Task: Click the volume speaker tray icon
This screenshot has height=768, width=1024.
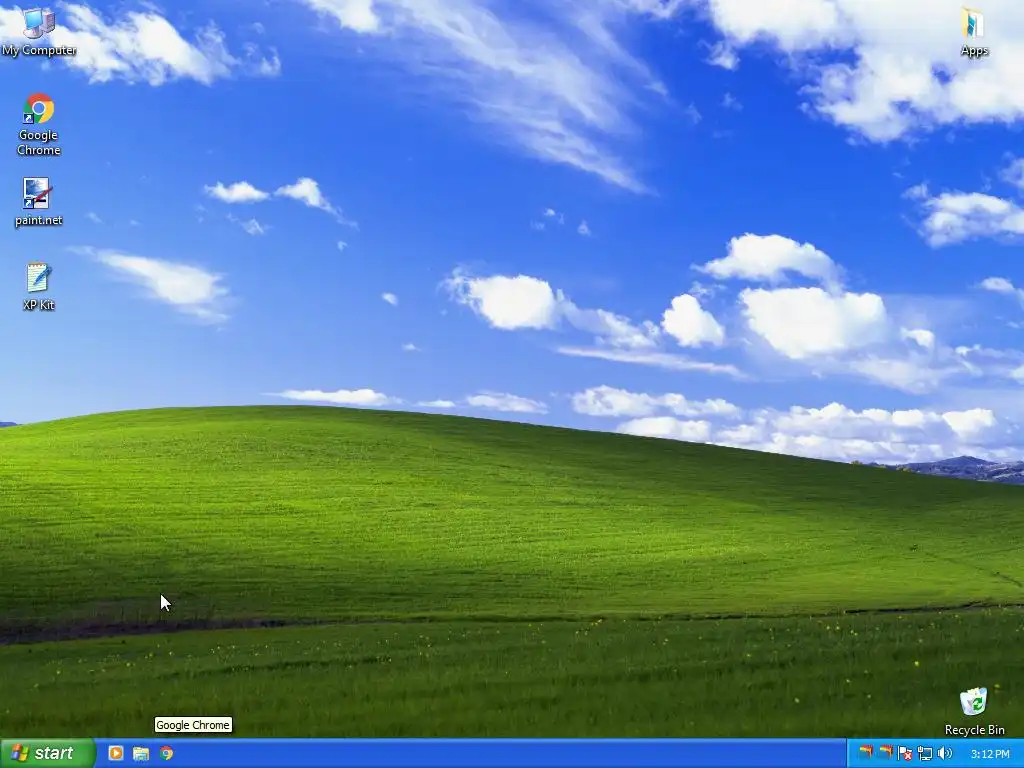Action: tap(944, 753)
